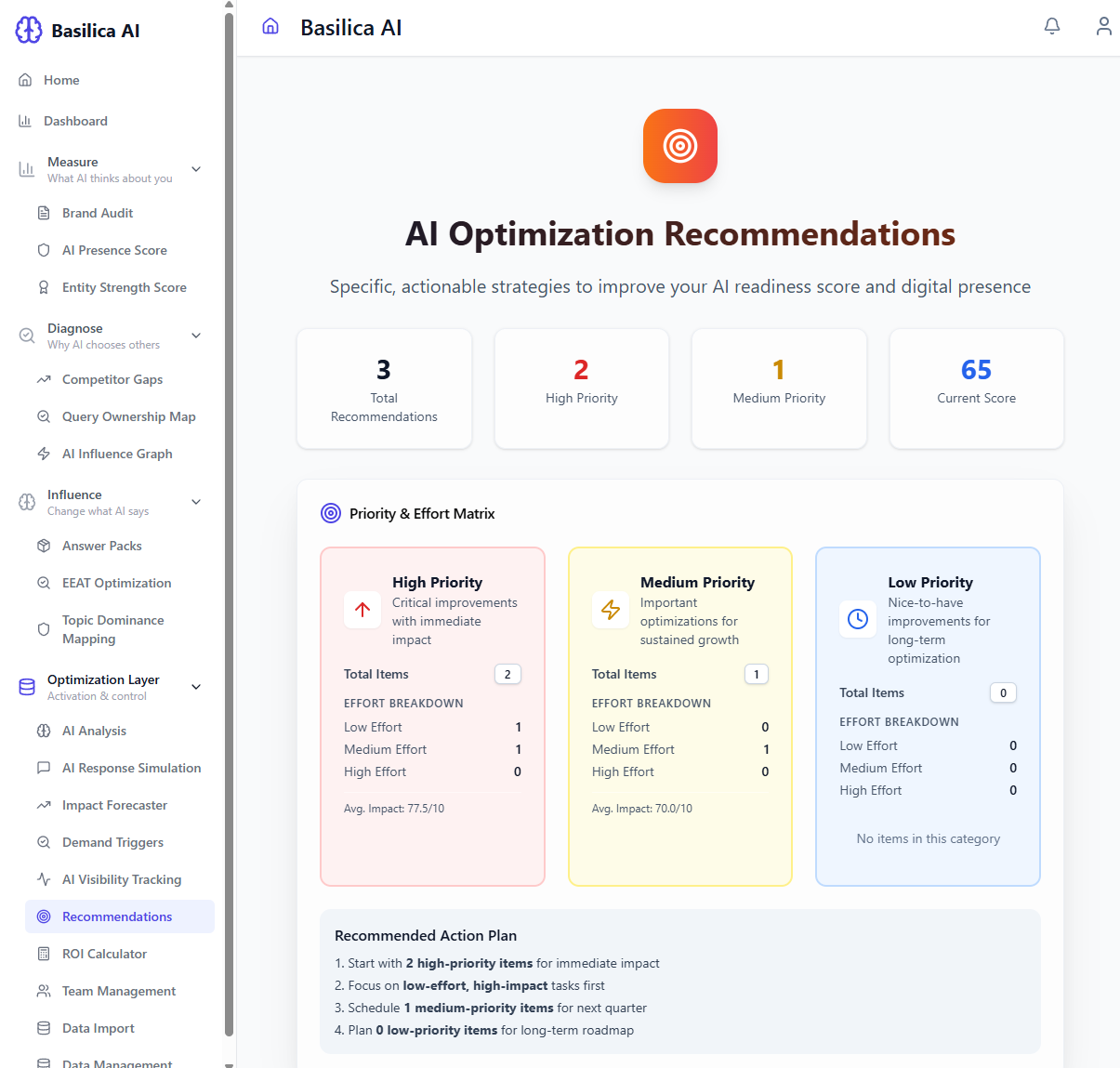The width and height of the screenshot is (1120, 1068).
Task: Click the home breadcrumb icon
Action: 270,26
